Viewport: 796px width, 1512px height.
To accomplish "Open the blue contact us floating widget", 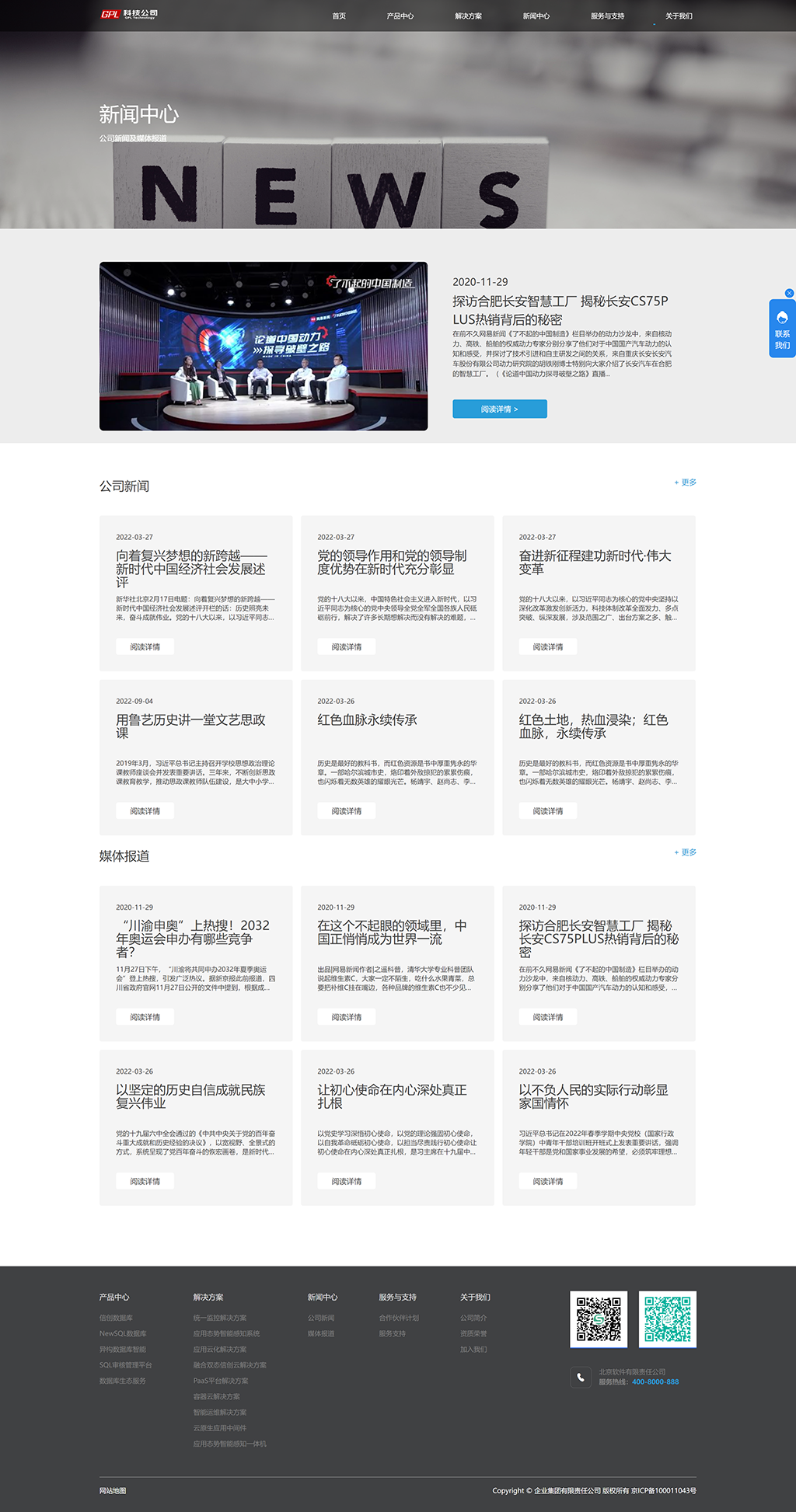I will 782,329.
